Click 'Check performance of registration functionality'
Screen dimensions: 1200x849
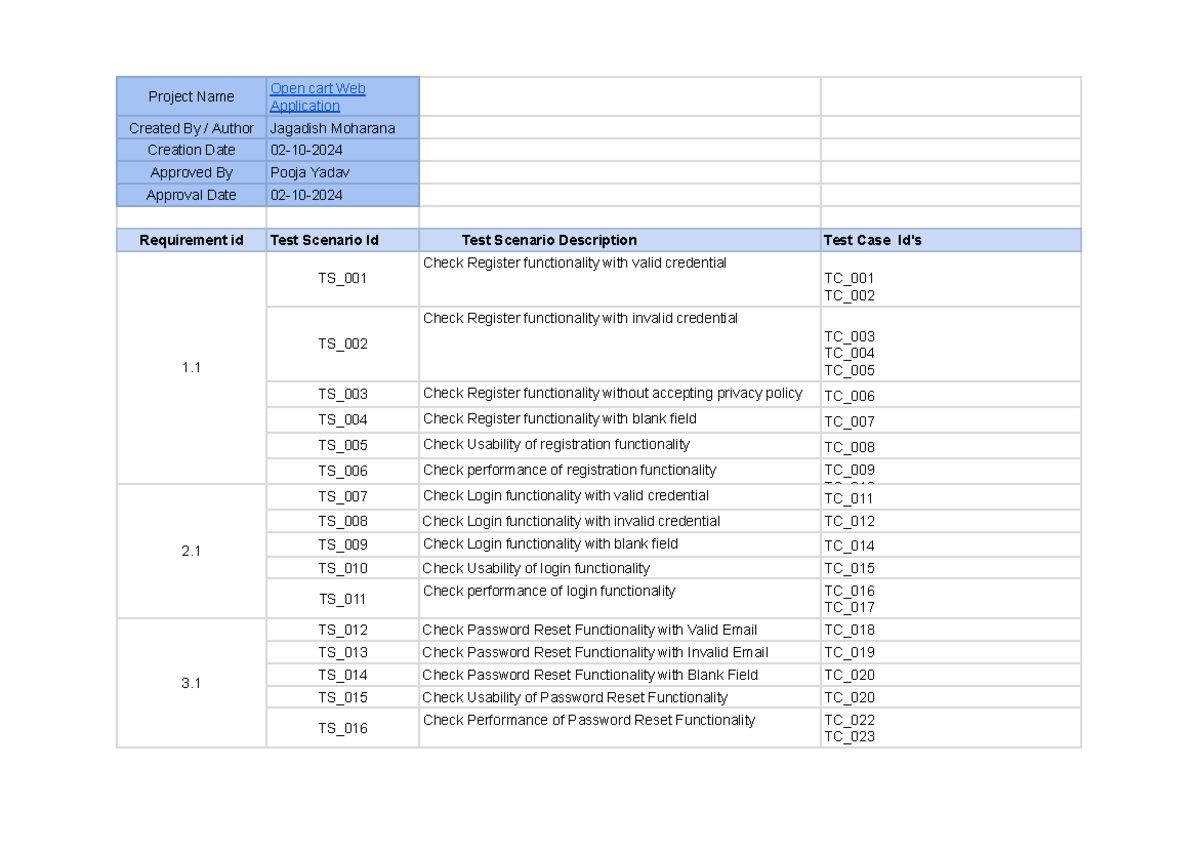tap(570, 470)
